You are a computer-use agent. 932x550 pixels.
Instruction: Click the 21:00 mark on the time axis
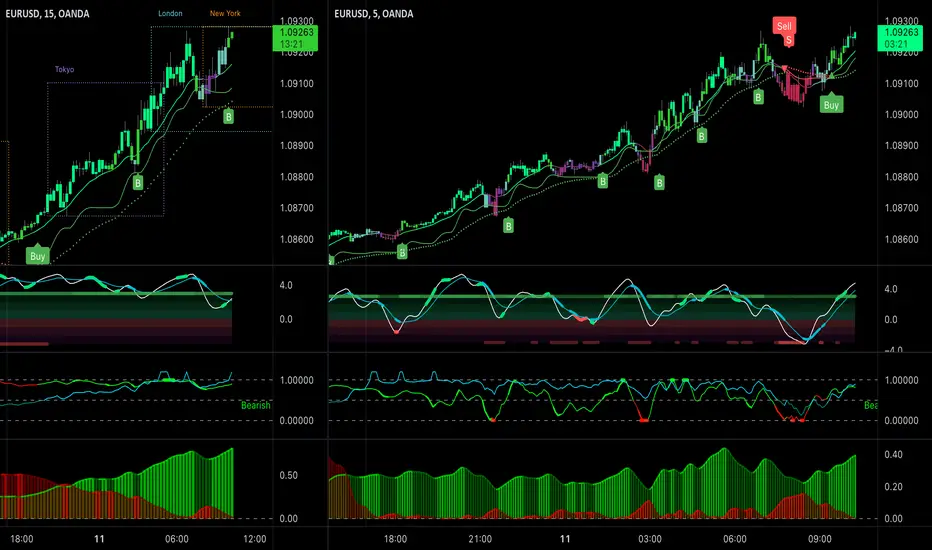pos(480,537)
